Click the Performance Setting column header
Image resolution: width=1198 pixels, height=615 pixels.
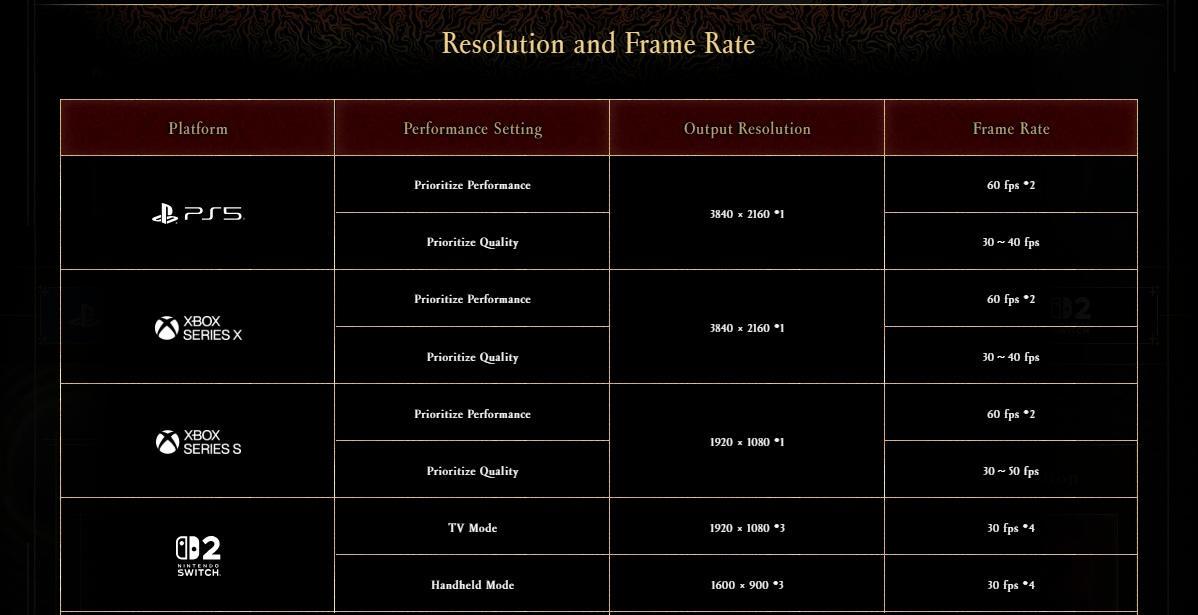click(472, 128)
